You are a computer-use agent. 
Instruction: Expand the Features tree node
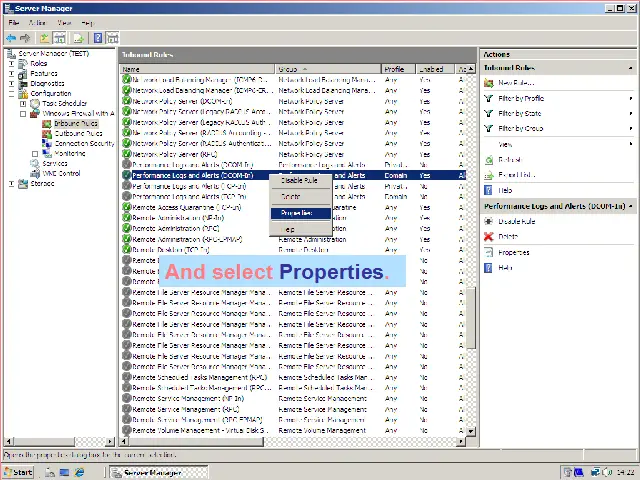click(11, 73)
